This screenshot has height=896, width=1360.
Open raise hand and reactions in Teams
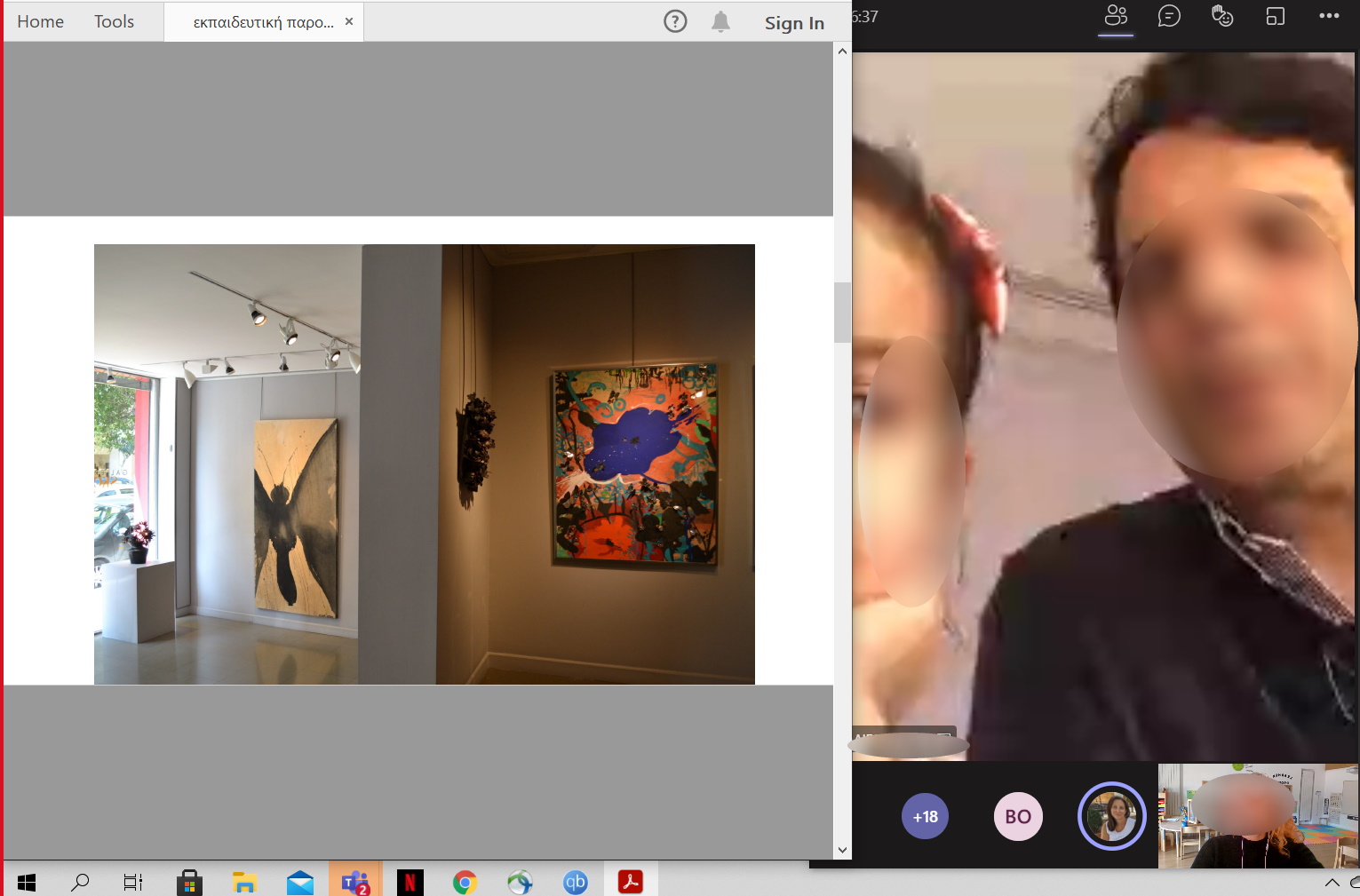tap(1222, 16)
